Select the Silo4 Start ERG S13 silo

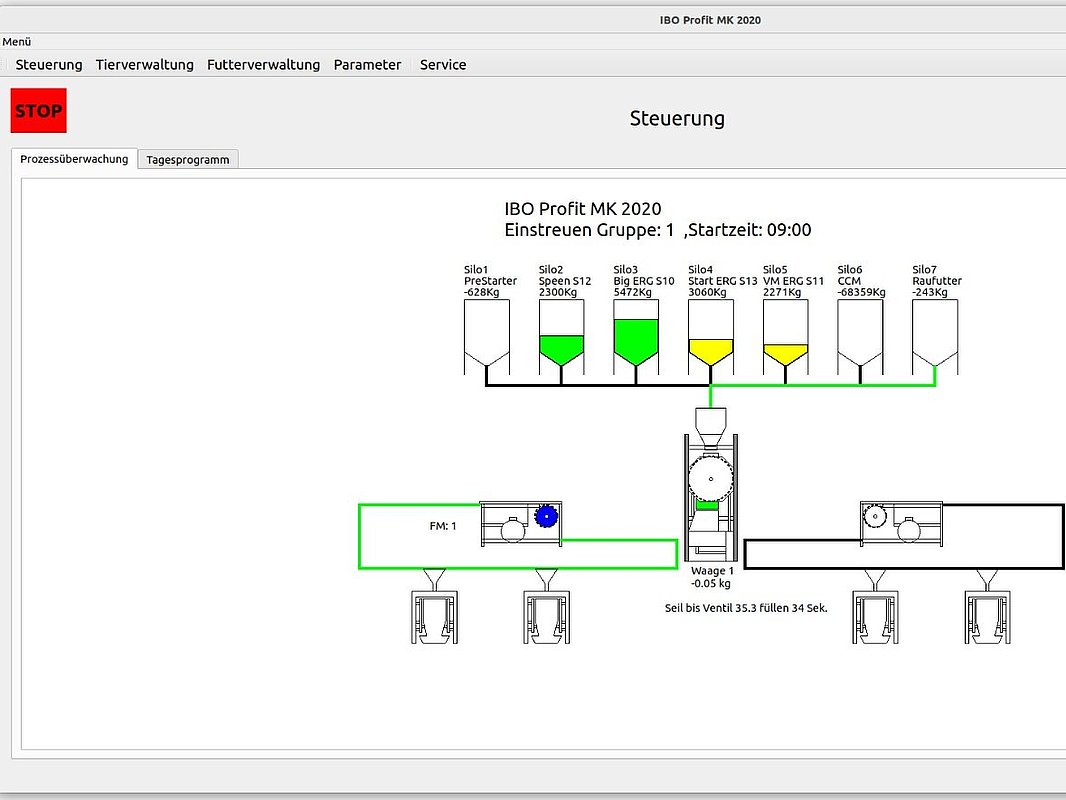coord(711,337)
